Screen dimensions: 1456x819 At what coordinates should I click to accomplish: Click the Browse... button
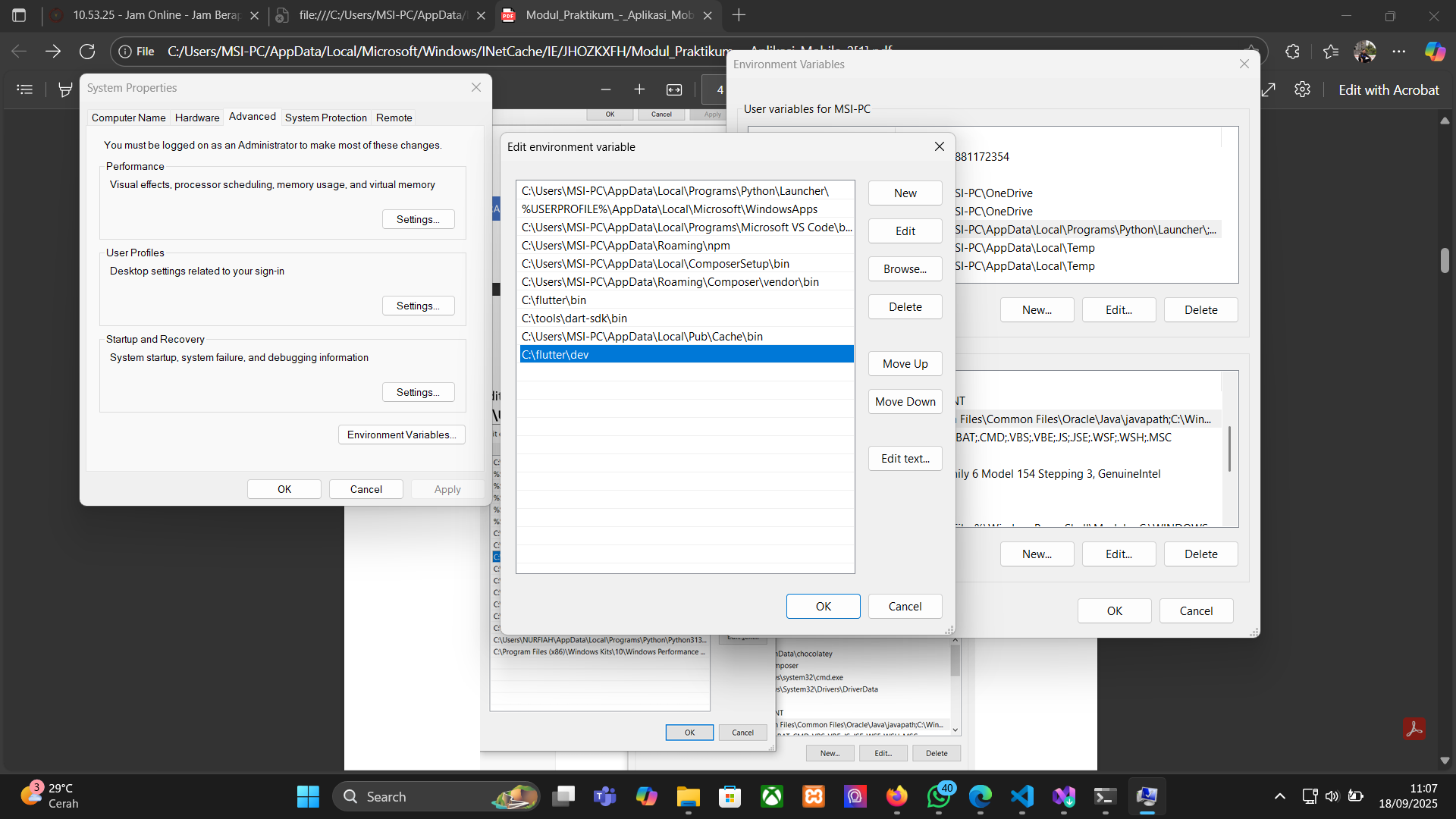click(x=905, y=269)
